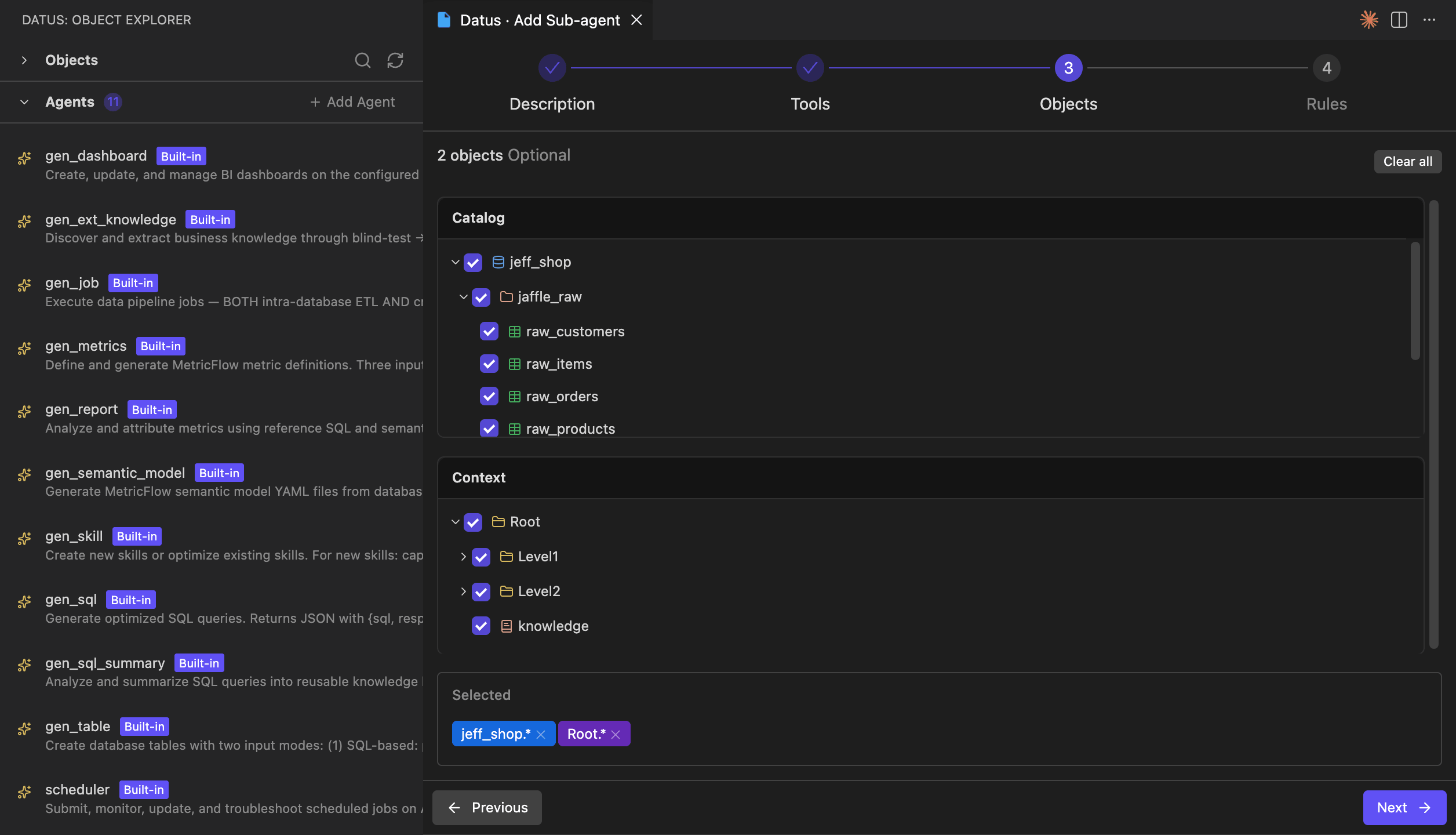Click the sparkle icon beside gen_sql_summary
The width and height of the screenshot is (1456, 835).
(x=24, y=665)
